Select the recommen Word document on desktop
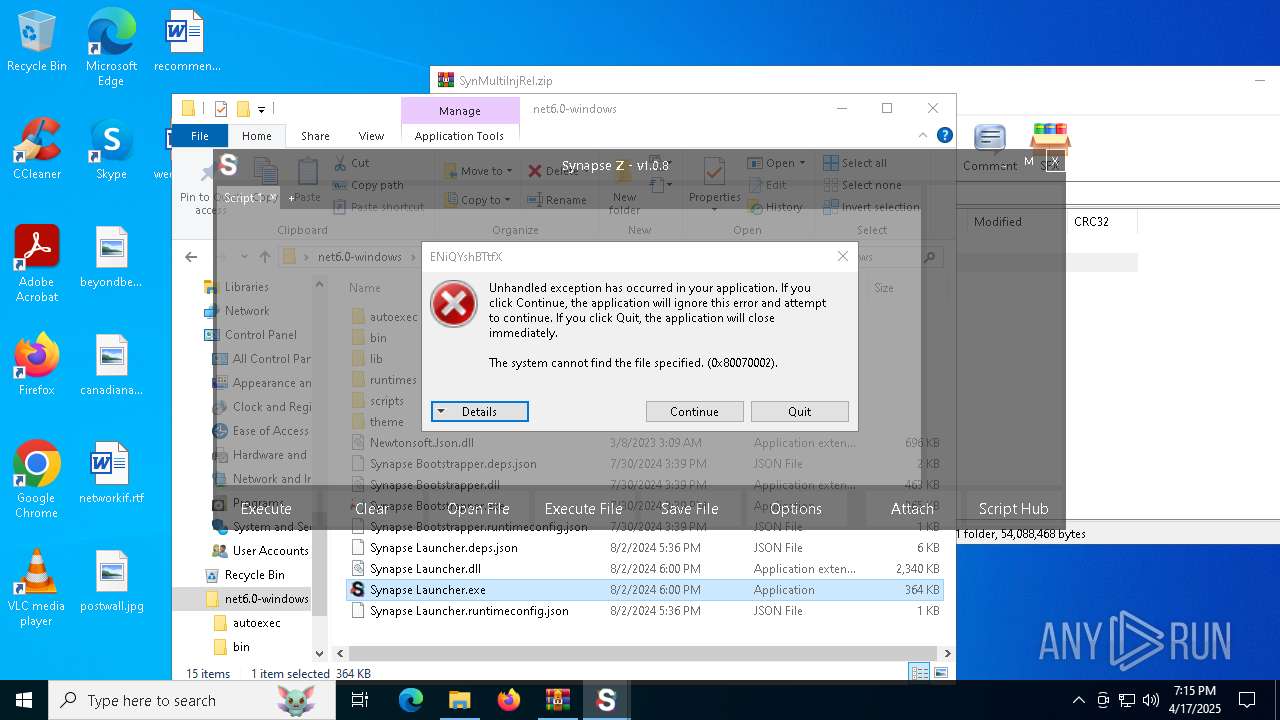This screenshot has height=720, width=1280. [186, 40]
